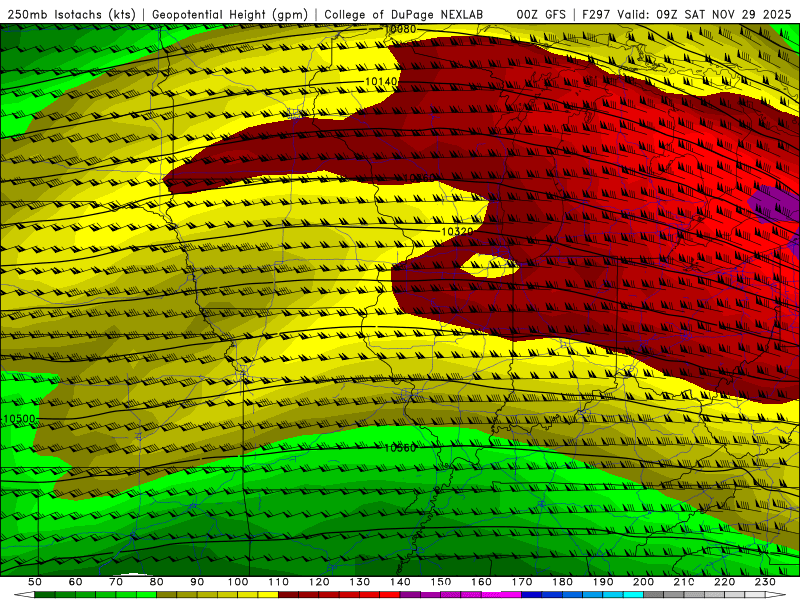Click the 140 label on color scale
The height and width of the screenshot is (600, 800).
click(x=401, y=582)
